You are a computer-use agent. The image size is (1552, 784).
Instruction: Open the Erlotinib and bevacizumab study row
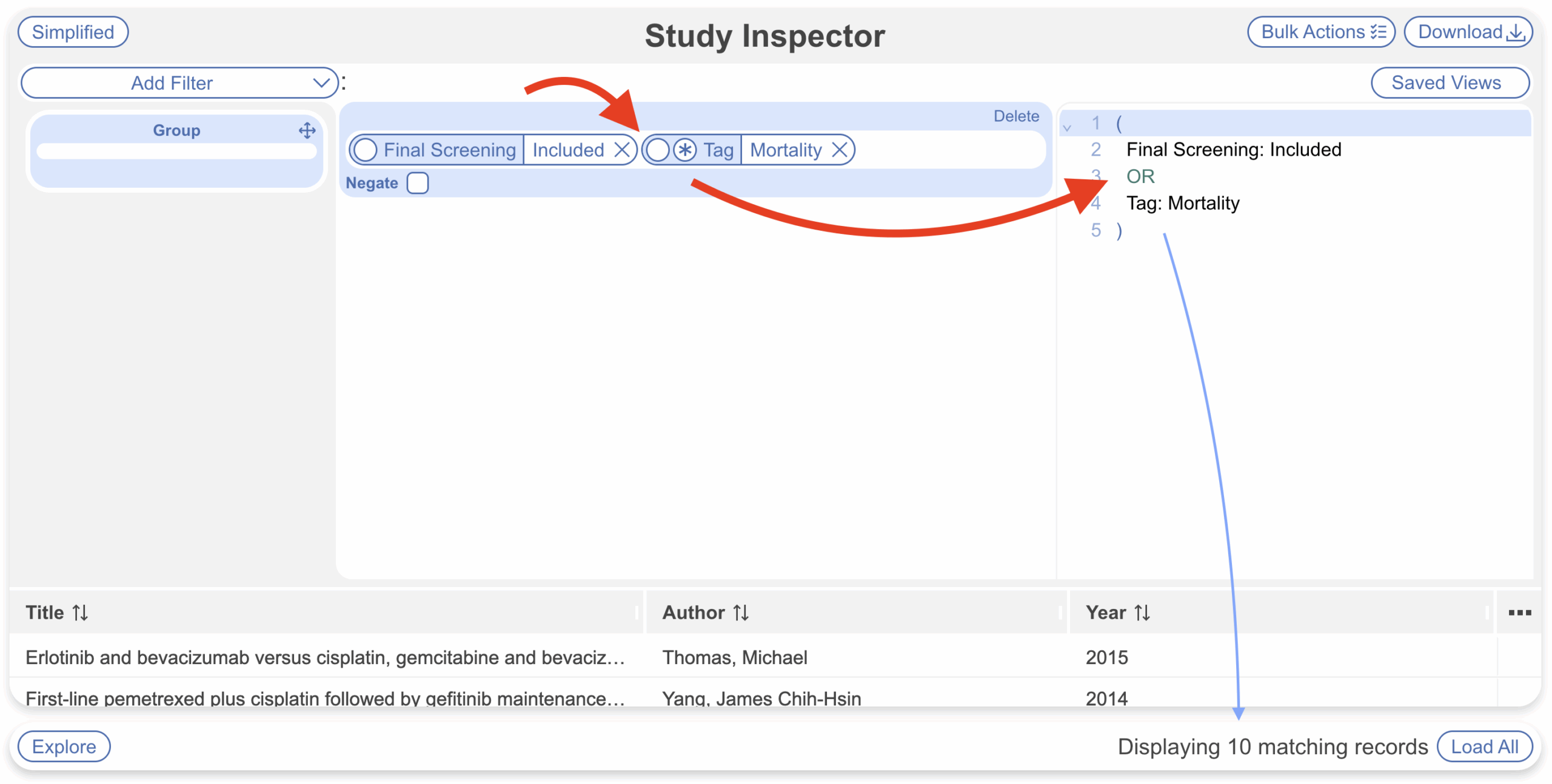[x=325, y=657]
